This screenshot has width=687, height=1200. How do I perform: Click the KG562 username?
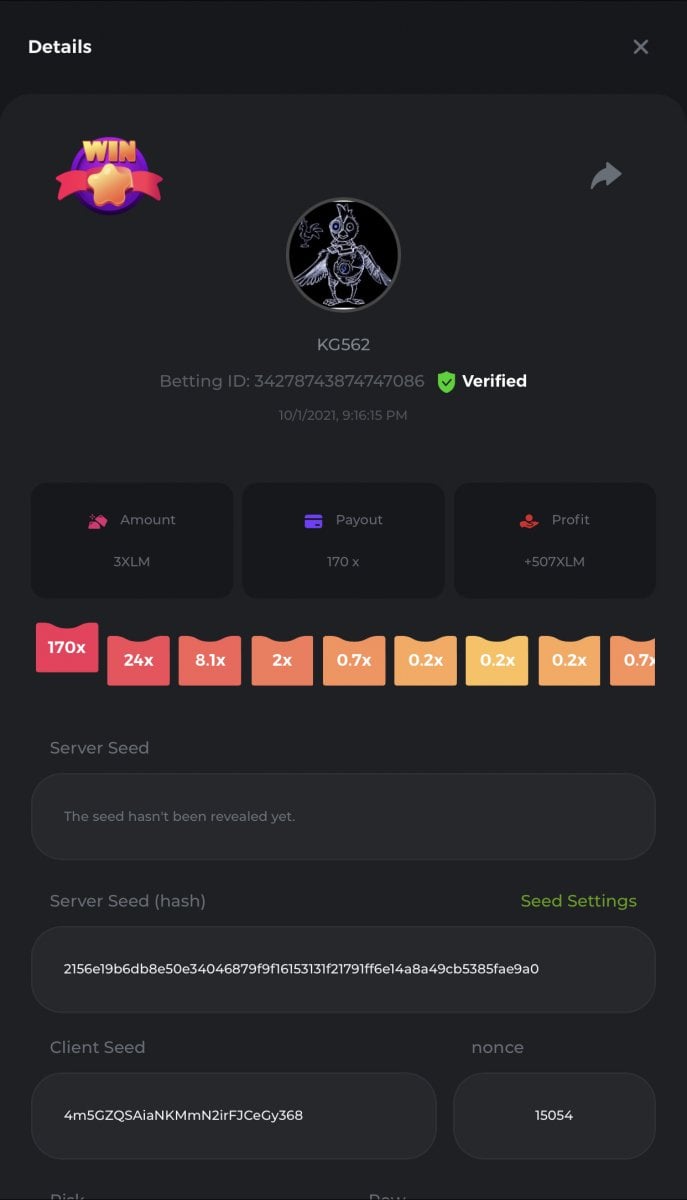(x=343, y=345)
